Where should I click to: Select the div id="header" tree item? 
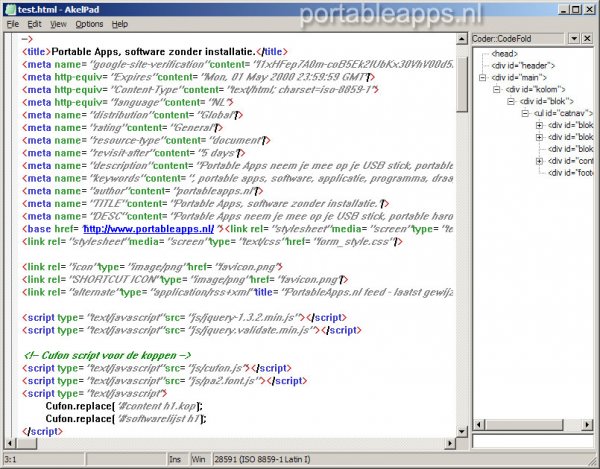[522, 65]
